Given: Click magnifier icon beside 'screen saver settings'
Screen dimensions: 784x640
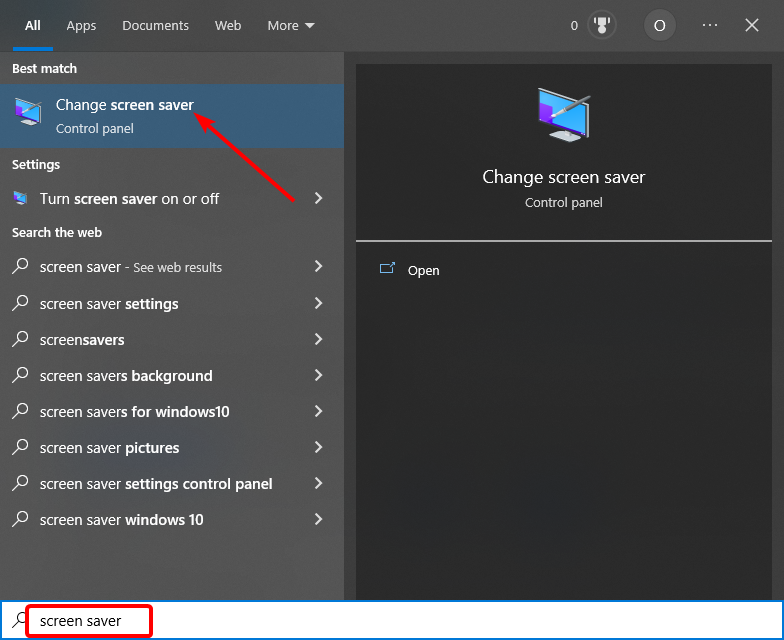Looking at the screenshot, I should pyautogui.click(x=20, y=303).
